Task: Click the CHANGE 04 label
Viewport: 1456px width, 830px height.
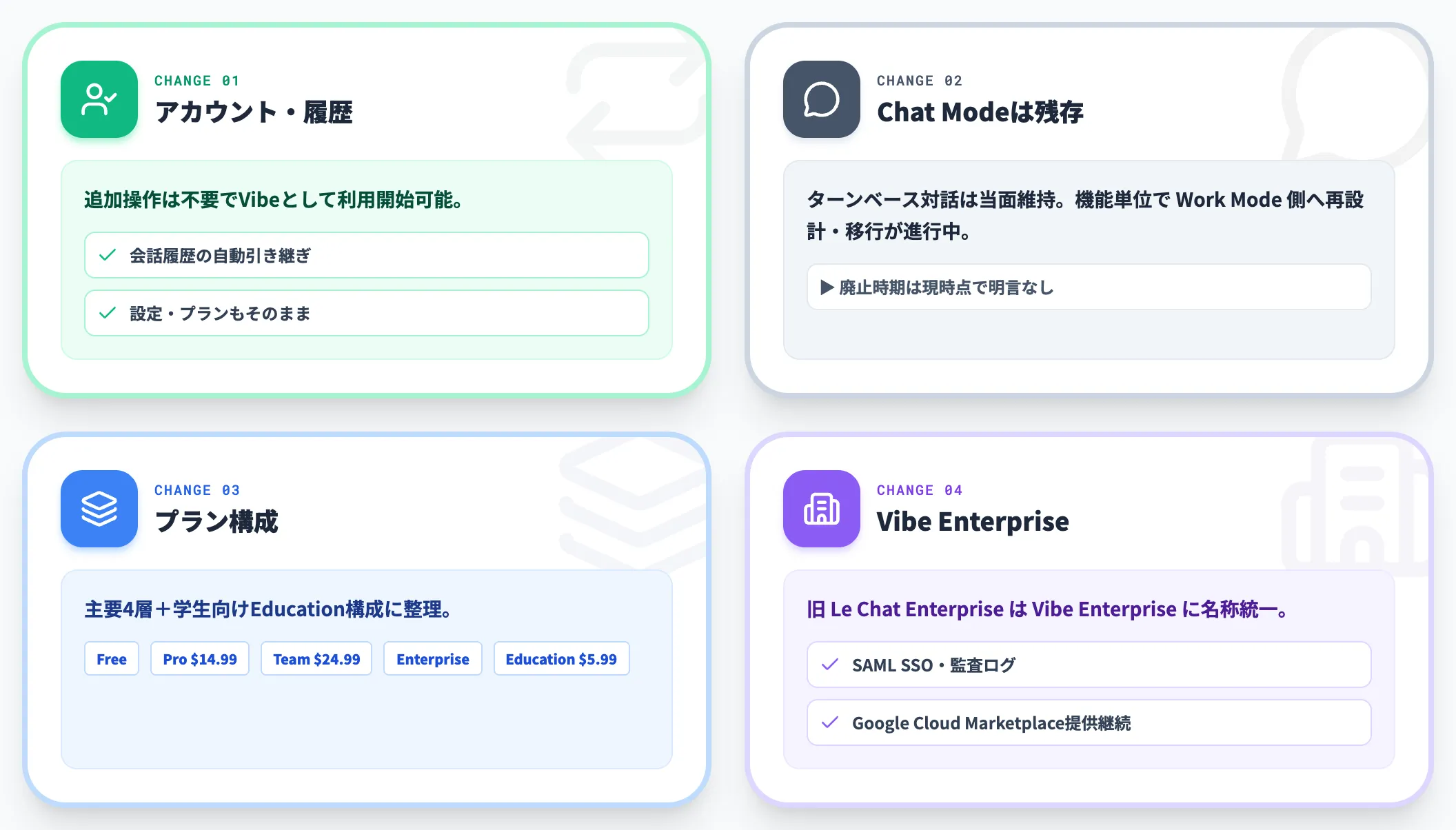Action: pos(920,490)
